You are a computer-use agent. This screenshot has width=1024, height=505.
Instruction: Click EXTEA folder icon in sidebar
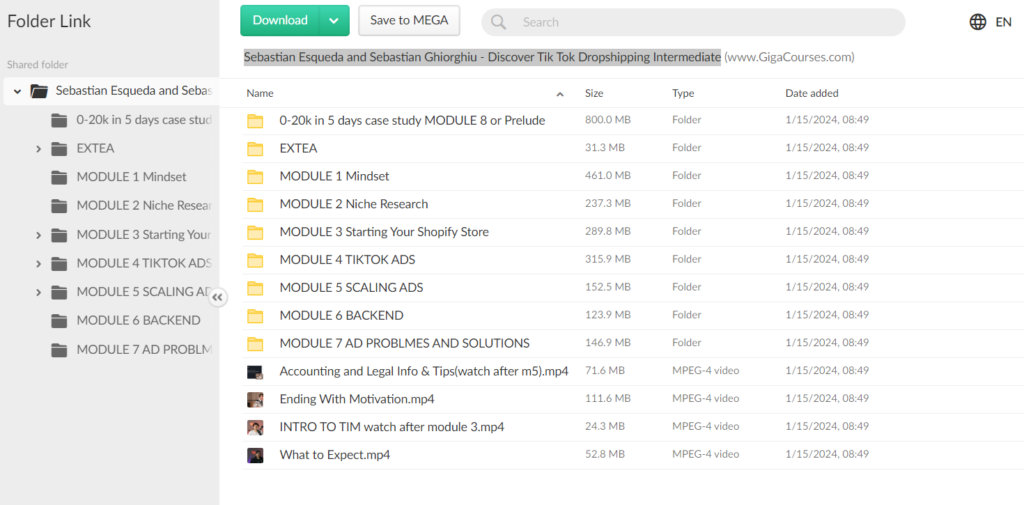tap(59, 149)
